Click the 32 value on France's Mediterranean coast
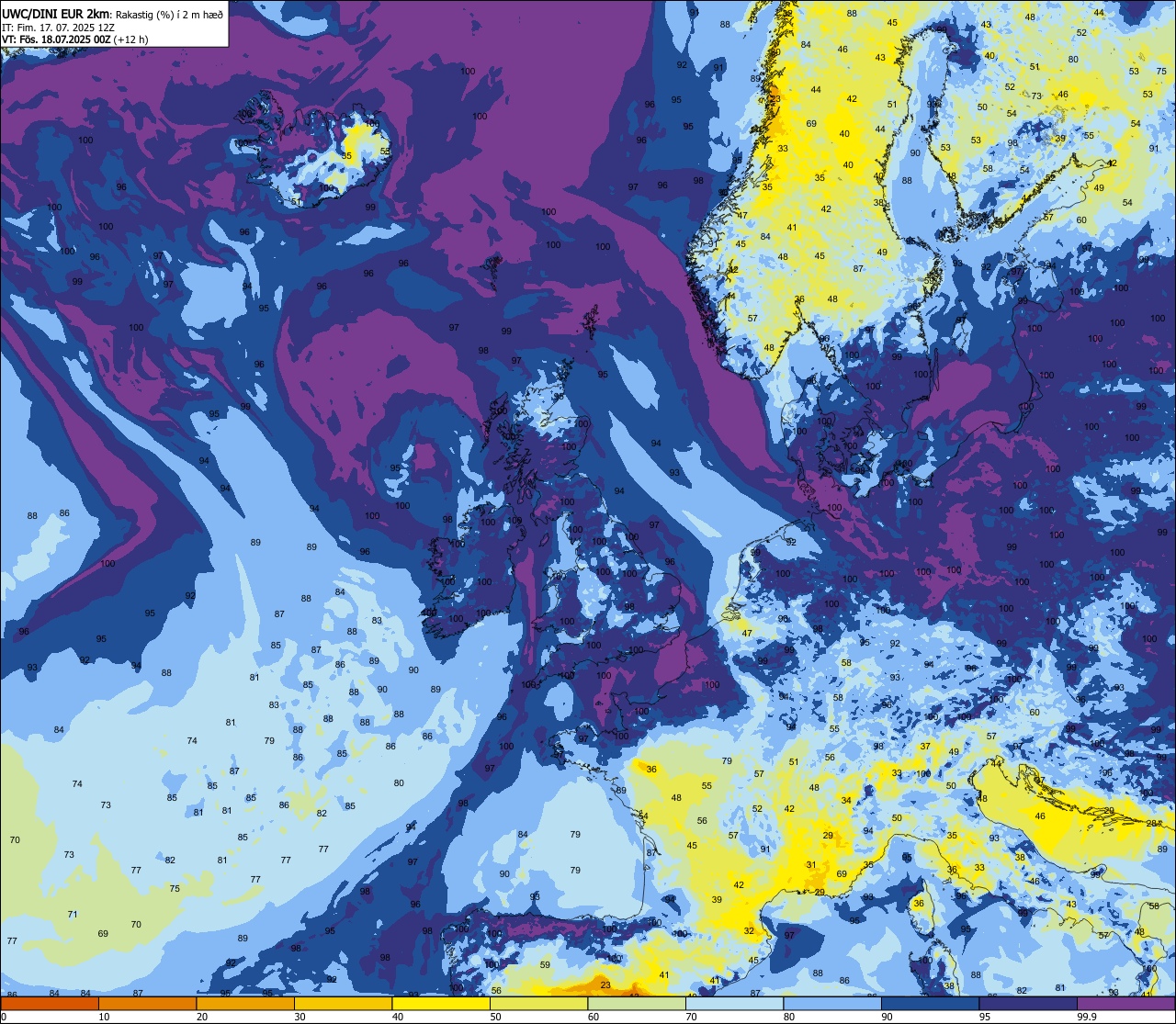 click(749, 930)
